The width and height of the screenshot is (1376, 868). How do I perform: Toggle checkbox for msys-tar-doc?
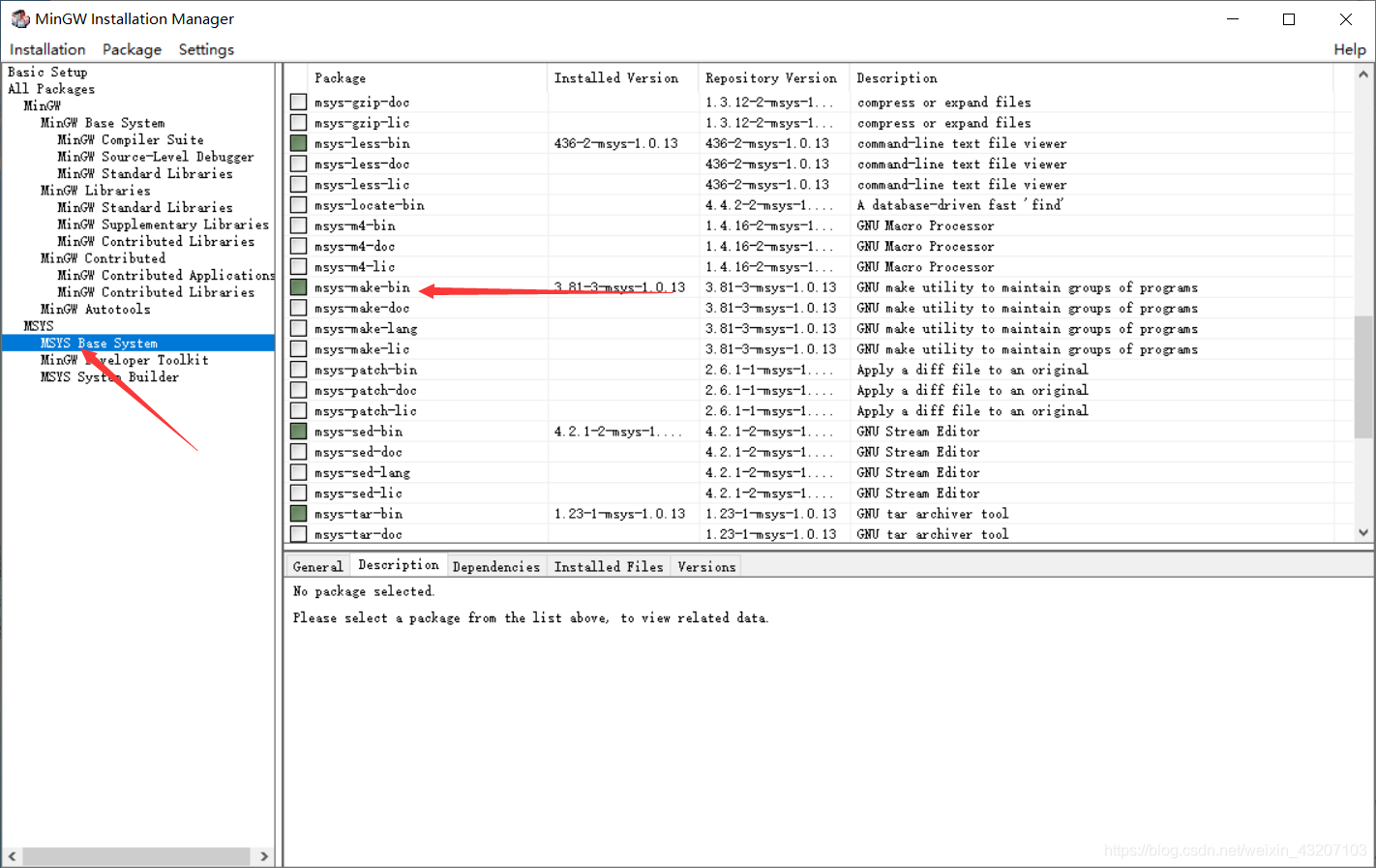pyautogui.click(x=298, y=534)
